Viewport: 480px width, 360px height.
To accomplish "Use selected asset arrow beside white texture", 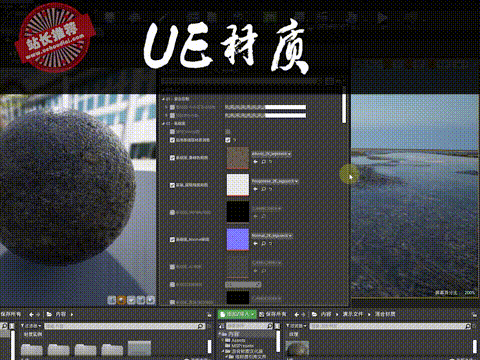I will click(x=256, y=189).
